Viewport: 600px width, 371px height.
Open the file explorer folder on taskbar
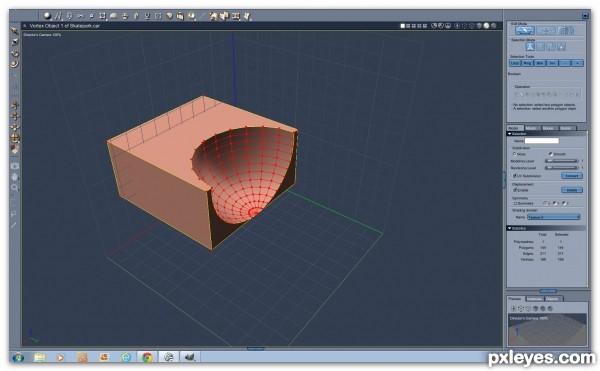pyautogui.click(x=39, y=357)
